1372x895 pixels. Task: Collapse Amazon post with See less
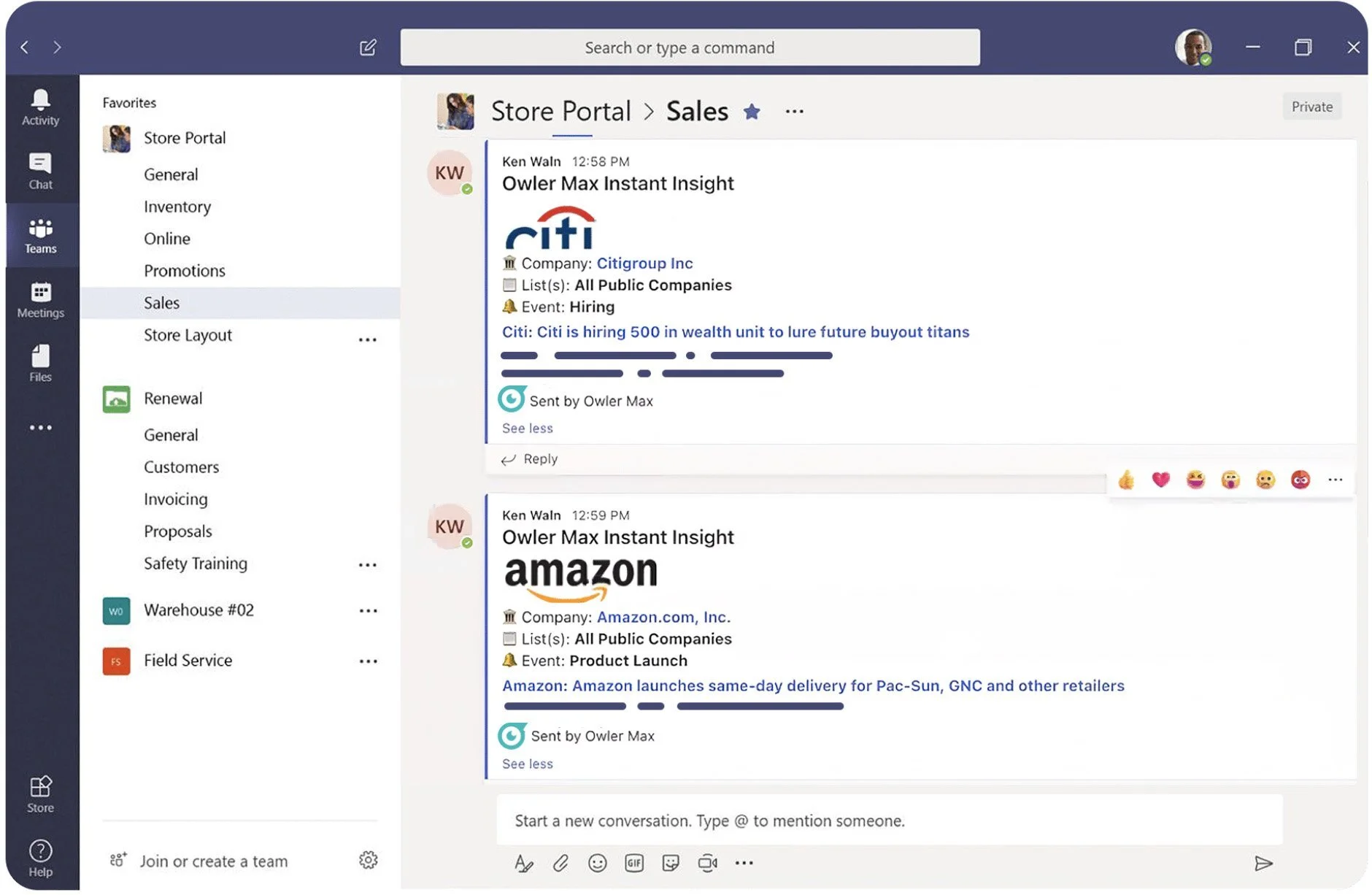527,764
